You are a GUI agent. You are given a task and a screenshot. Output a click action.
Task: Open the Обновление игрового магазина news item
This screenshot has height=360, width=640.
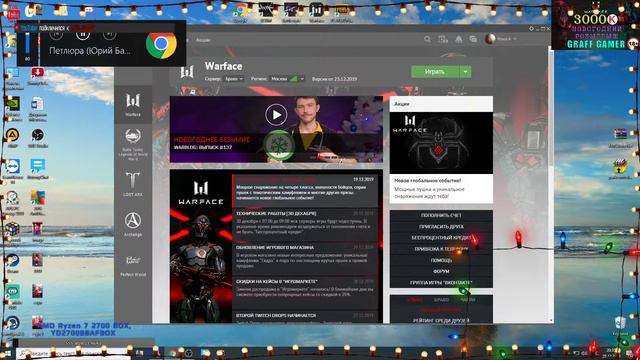point(304,258)
